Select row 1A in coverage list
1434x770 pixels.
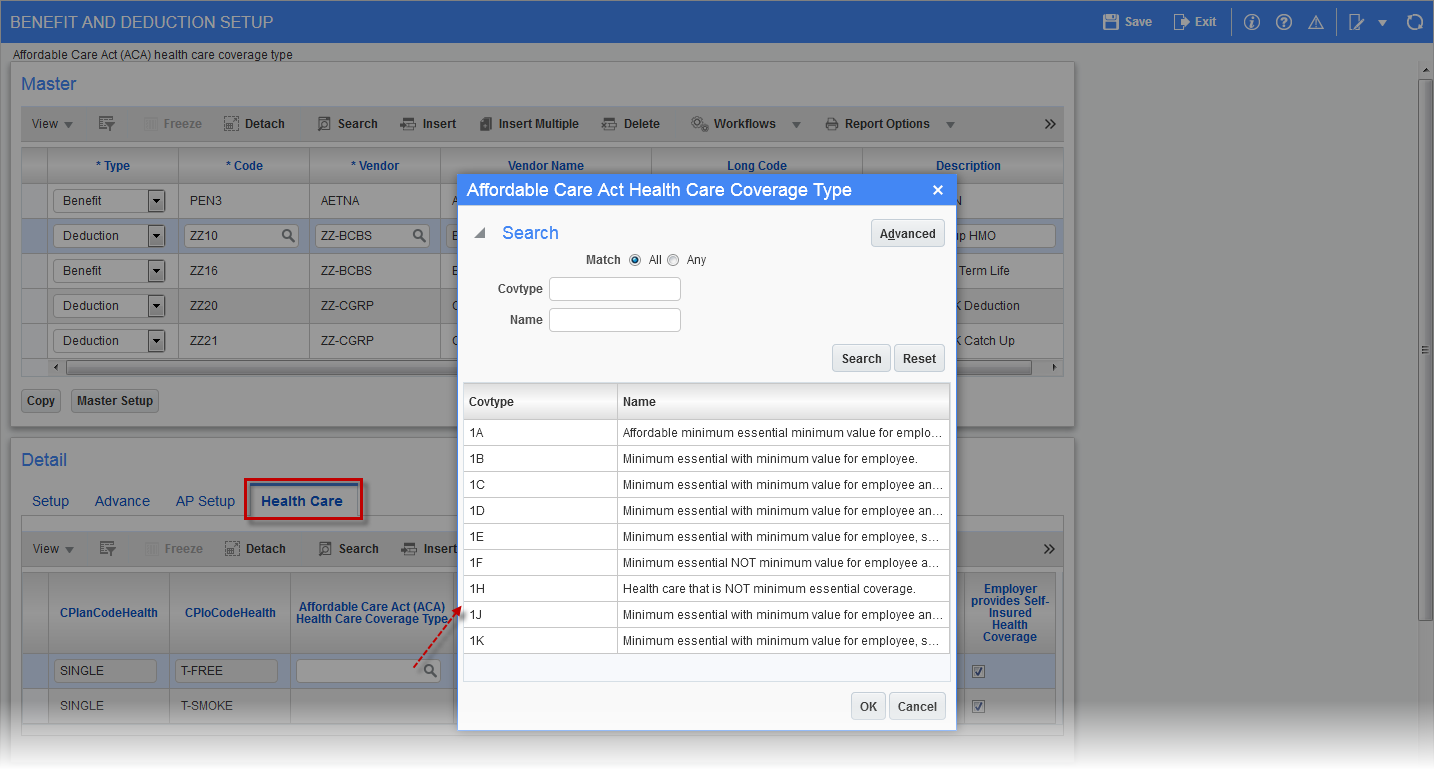[706, 433]
